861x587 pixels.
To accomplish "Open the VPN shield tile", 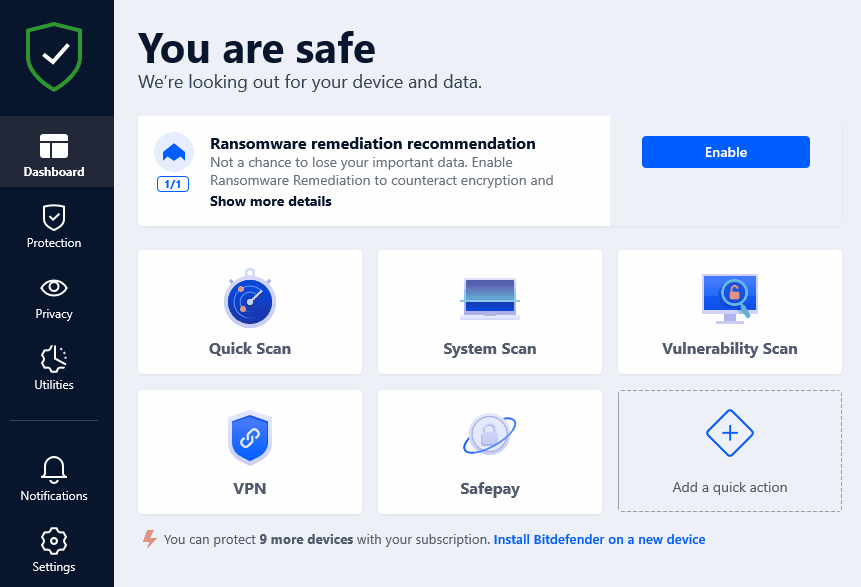I will [250, 451].
